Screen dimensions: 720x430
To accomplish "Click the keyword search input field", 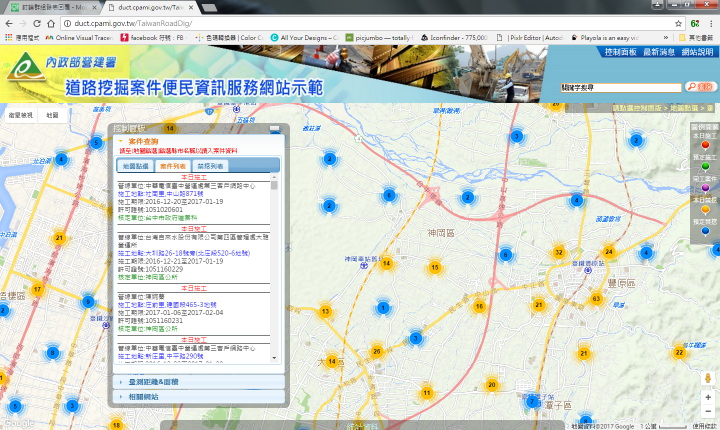I will tap(621, 87).
